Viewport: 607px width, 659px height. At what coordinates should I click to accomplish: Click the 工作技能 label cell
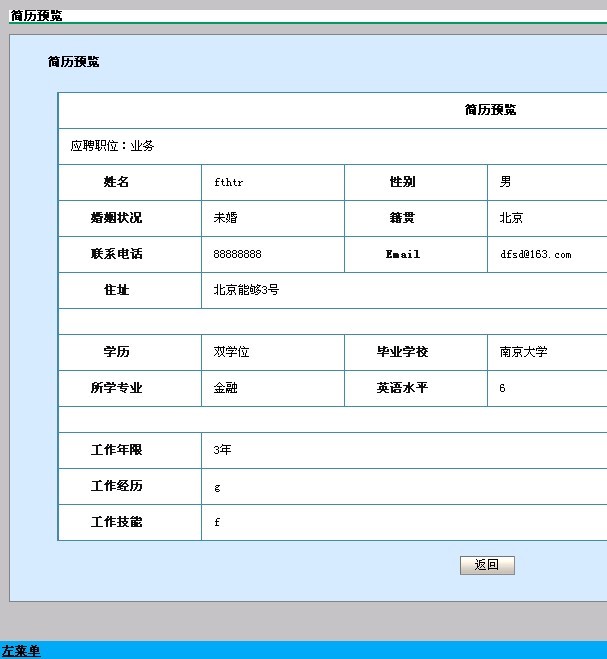(x=117, y=522)
